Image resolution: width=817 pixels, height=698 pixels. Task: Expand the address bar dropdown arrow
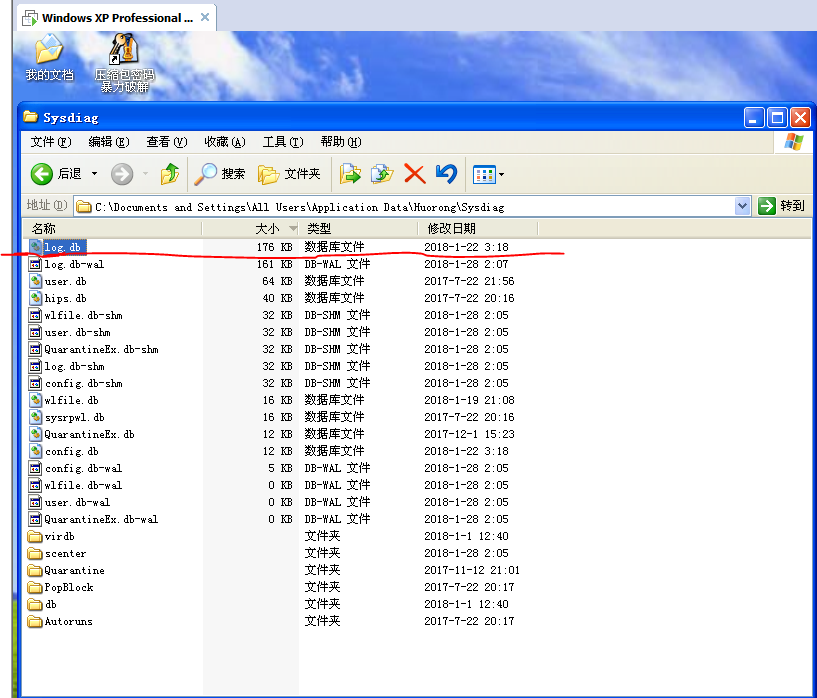[x=742, y=206]
